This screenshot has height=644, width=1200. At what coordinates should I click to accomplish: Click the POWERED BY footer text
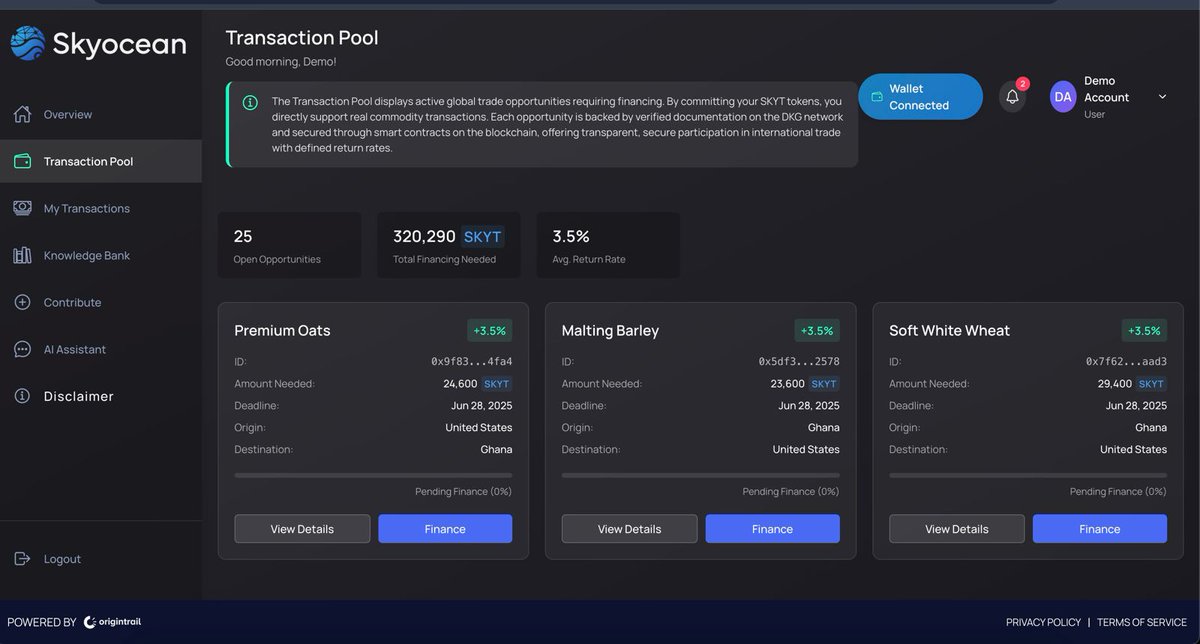pyautogui.click(x=42, y=622)
